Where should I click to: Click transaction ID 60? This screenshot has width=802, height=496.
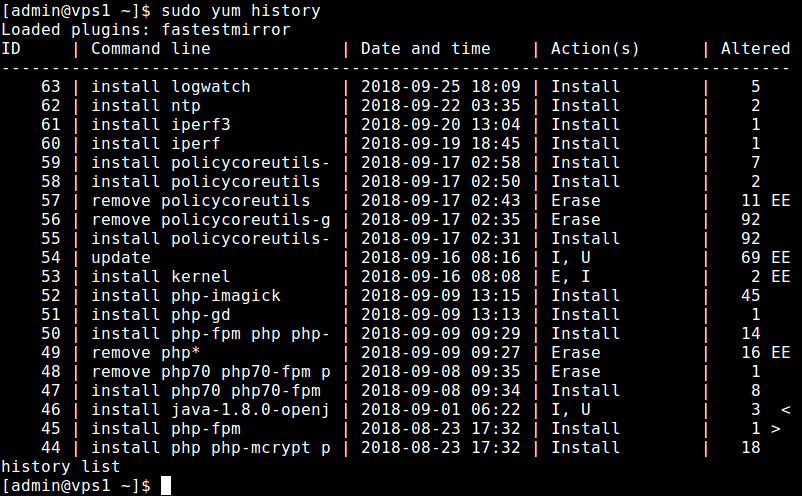tap(51, 143)
